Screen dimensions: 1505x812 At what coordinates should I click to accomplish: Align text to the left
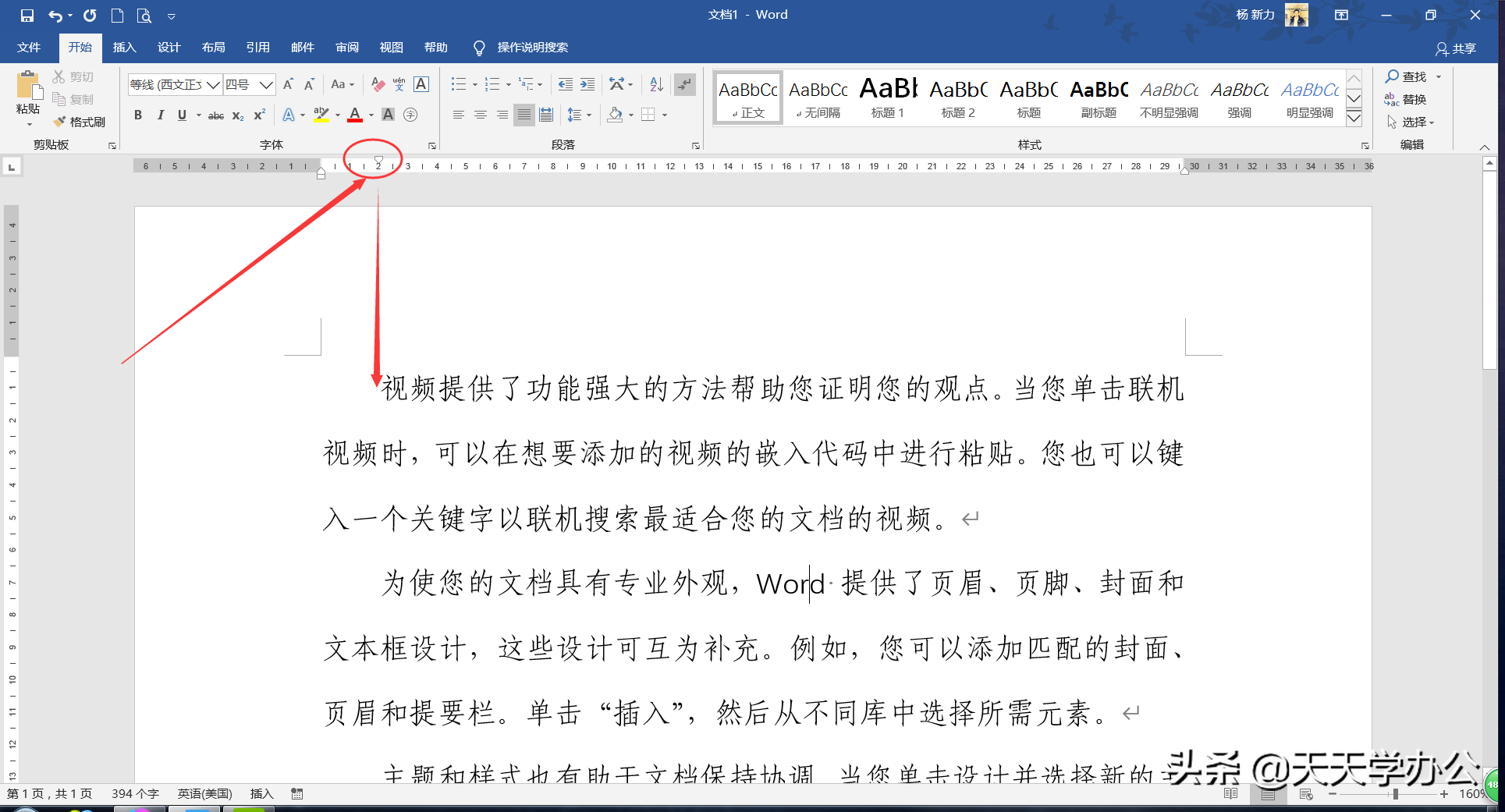(x=459, y=115)
